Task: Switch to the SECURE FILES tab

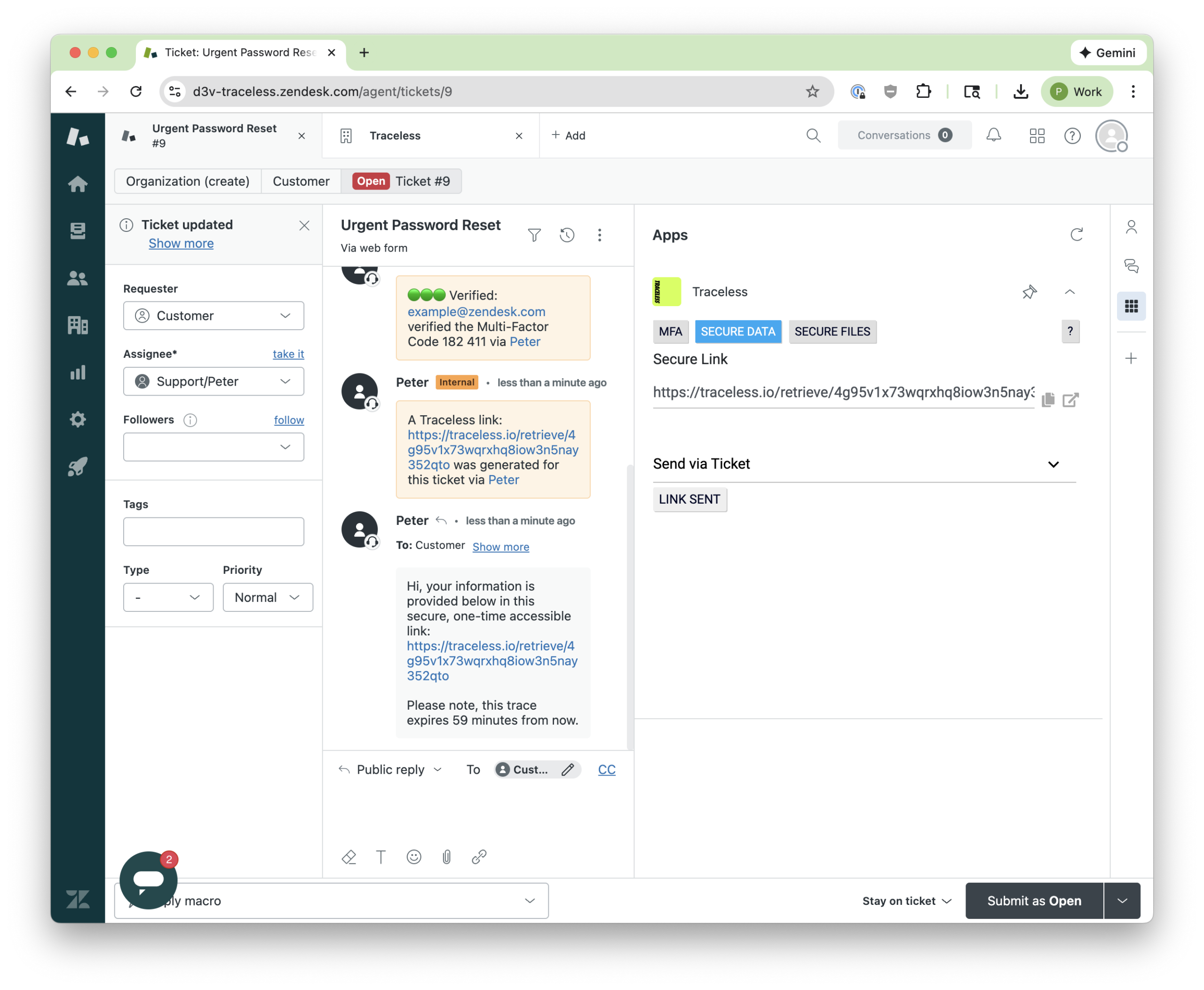Action: pos(832,332)
